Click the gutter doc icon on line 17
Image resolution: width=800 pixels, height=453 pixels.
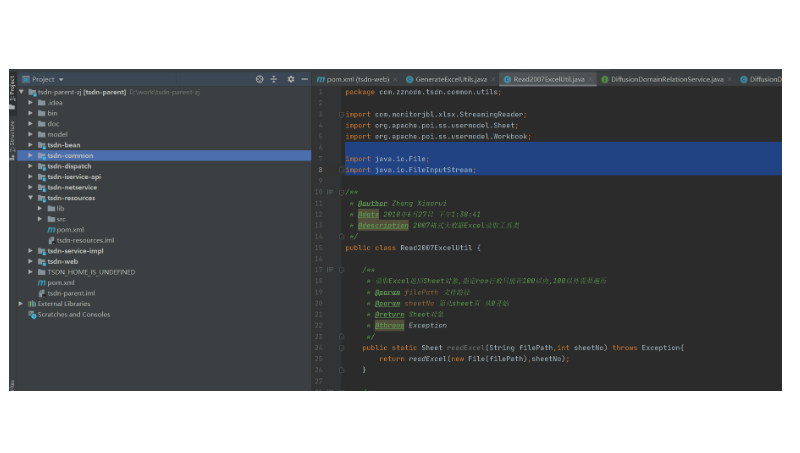[330, 270]
